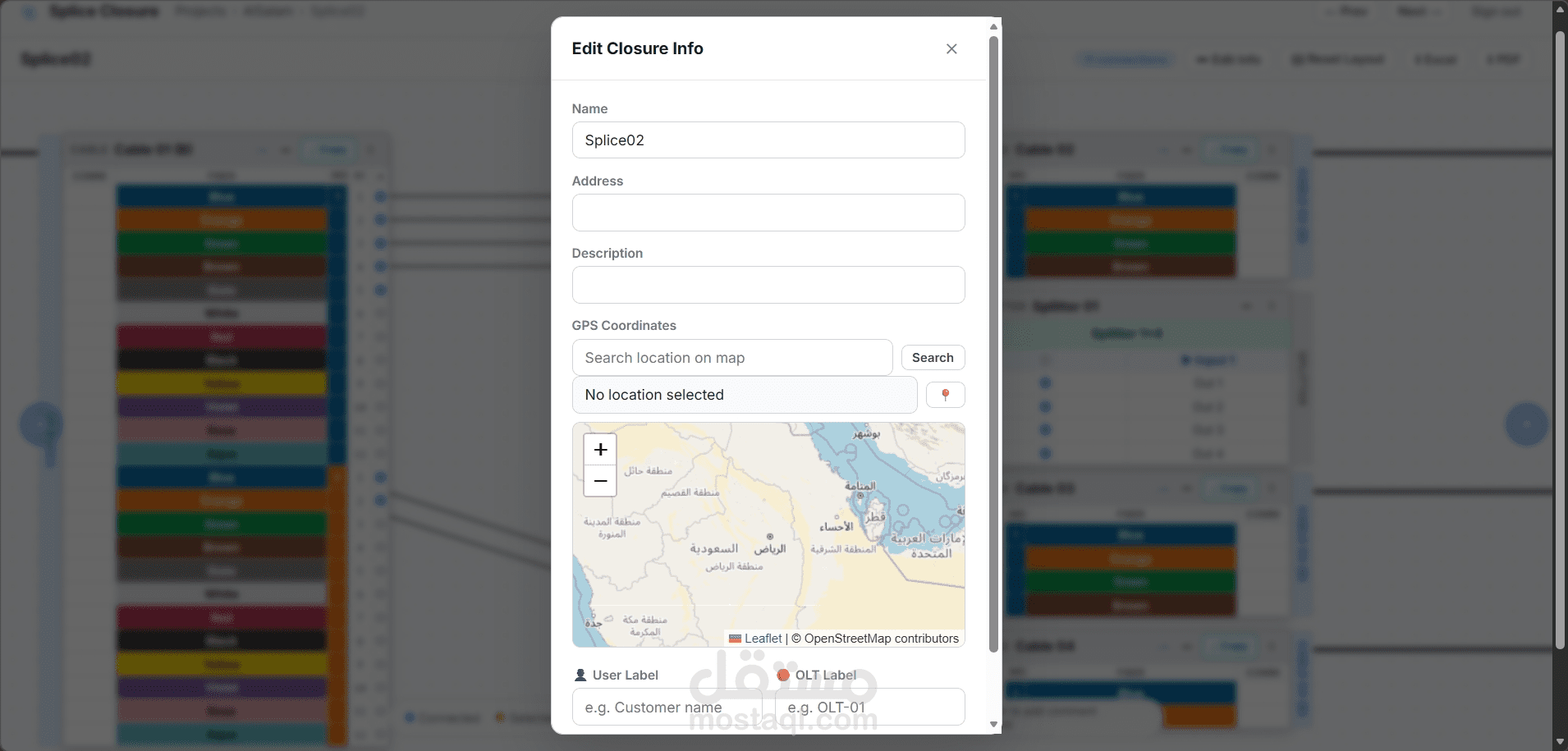The height and width of the screenshot is (751, 1568).
Task: Focus the User Label input field
Action: (667, 707)
